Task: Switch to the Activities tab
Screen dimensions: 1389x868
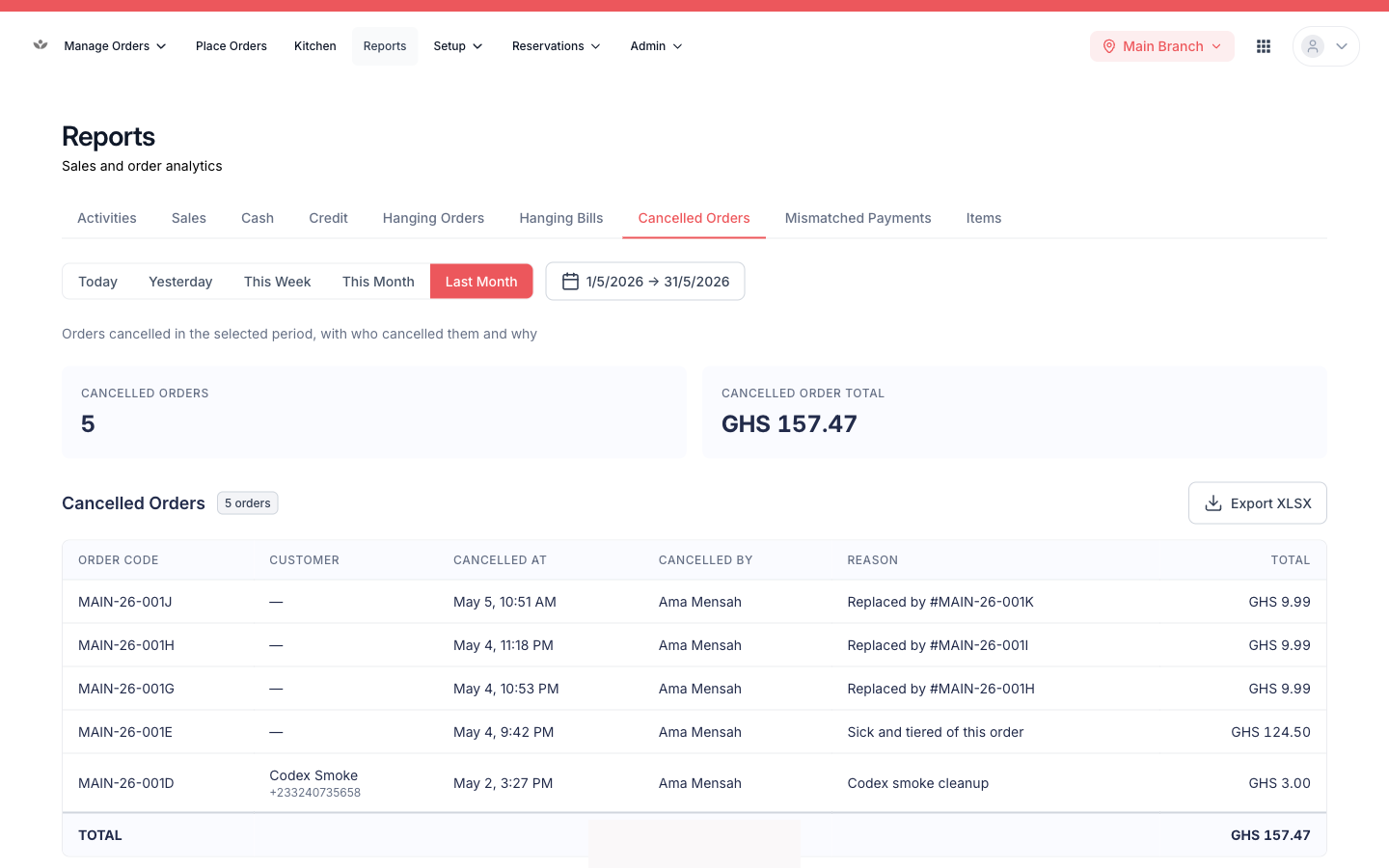Action: pyautogui.click(x=107, y=218)
